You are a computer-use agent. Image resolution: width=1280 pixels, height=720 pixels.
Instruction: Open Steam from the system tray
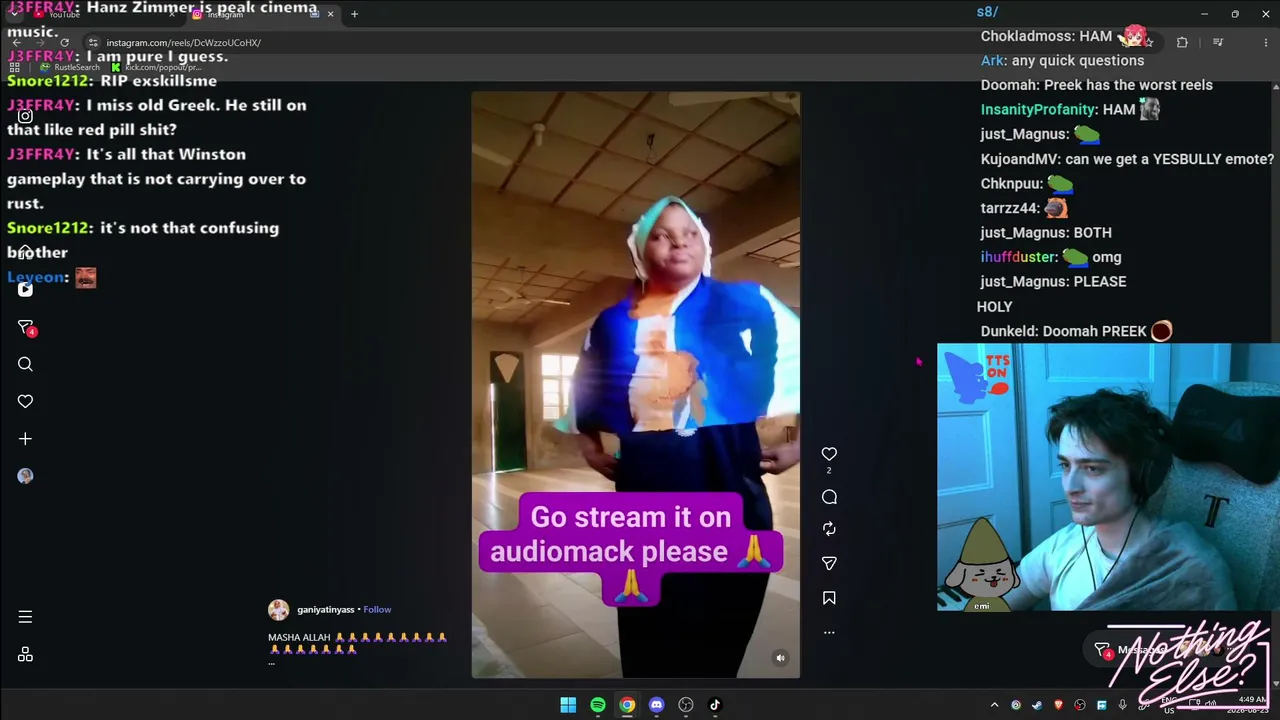pyautogui.click(x=1037, y=705)
